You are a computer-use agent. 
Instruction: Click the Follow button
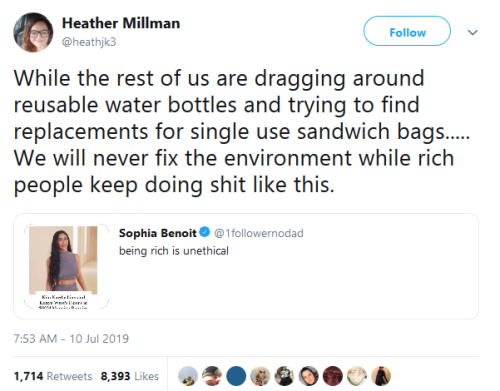click(x=407, y=31)
